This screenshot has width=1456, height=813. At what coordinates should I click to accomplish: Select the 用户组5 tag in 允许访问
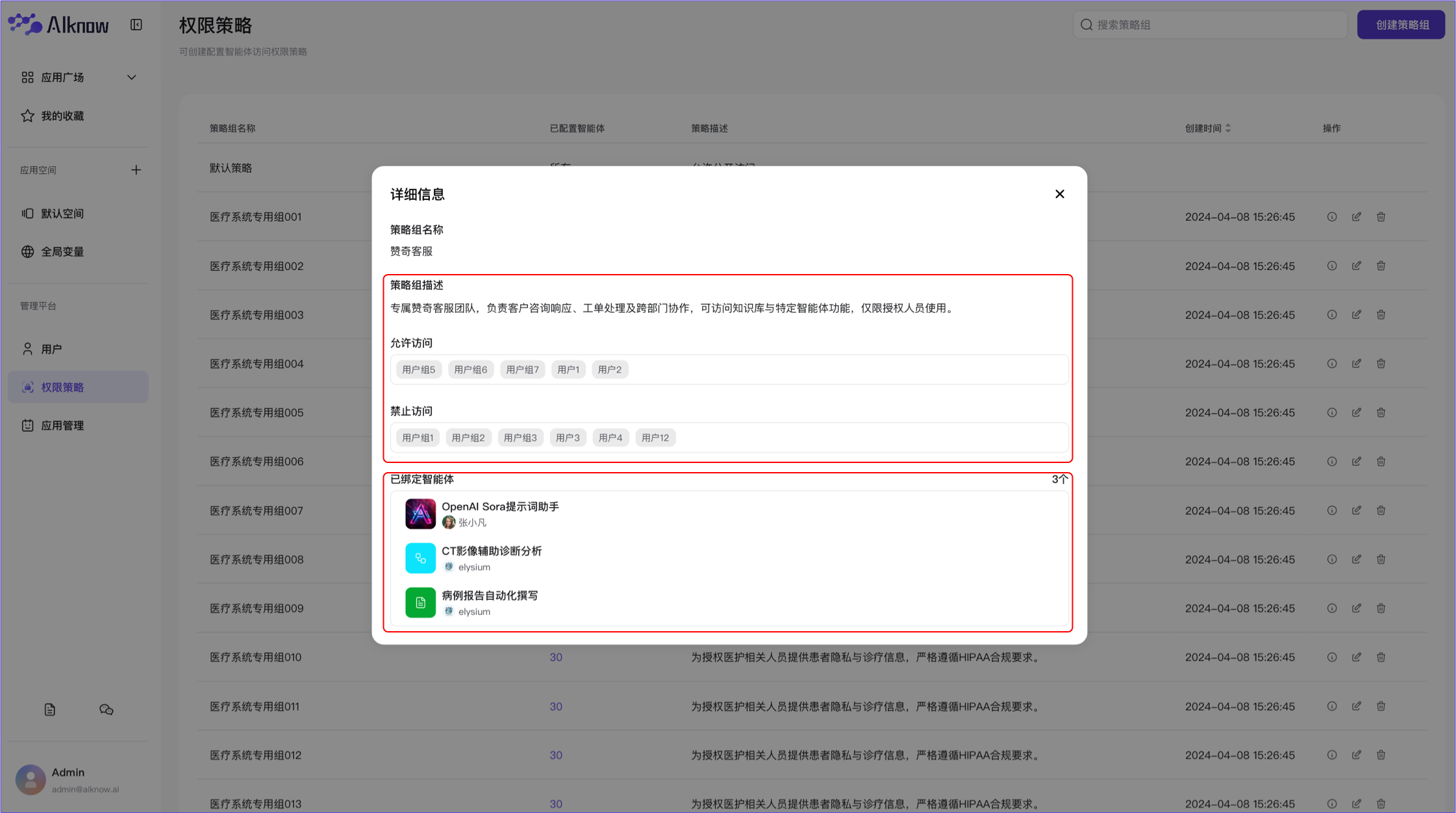[x=418, y=369]
